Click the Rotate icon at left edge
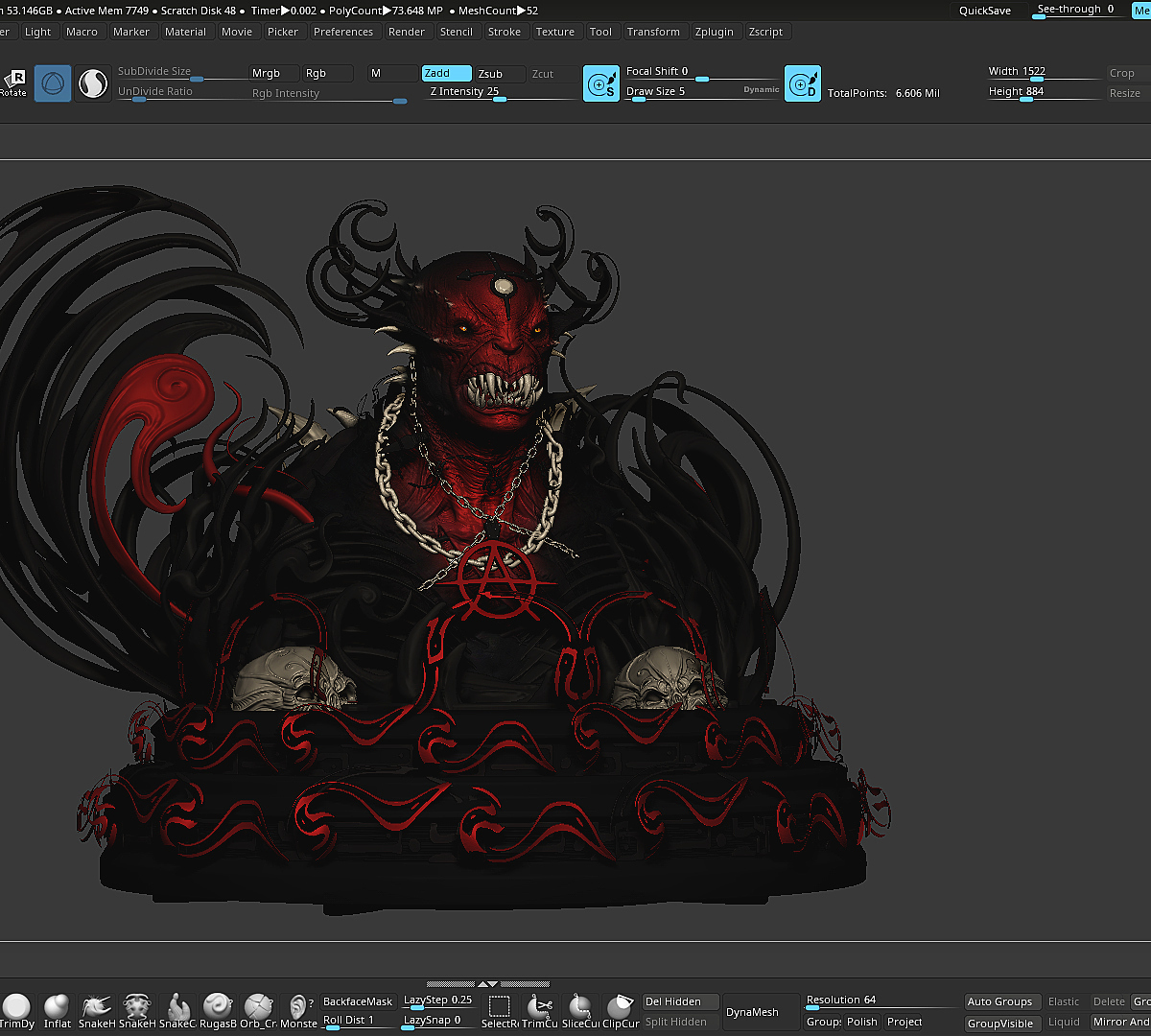The width and height of the screenshot is (1151, 1036). tap(14, 83)
